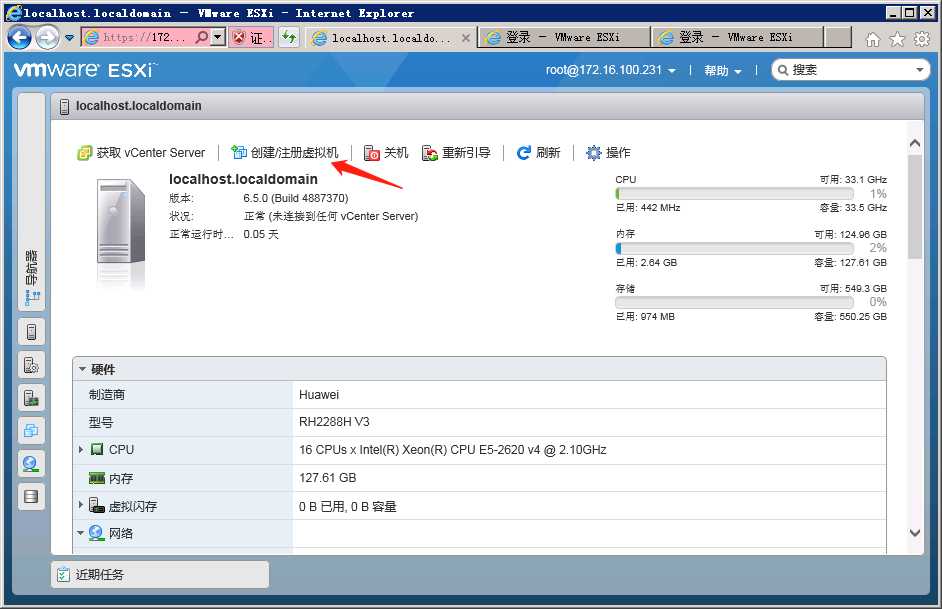Image resolution: width=942 pixels, height=609 pixels.
Task: Click the Networking globe sidebar icon
Action: point(31,464)
